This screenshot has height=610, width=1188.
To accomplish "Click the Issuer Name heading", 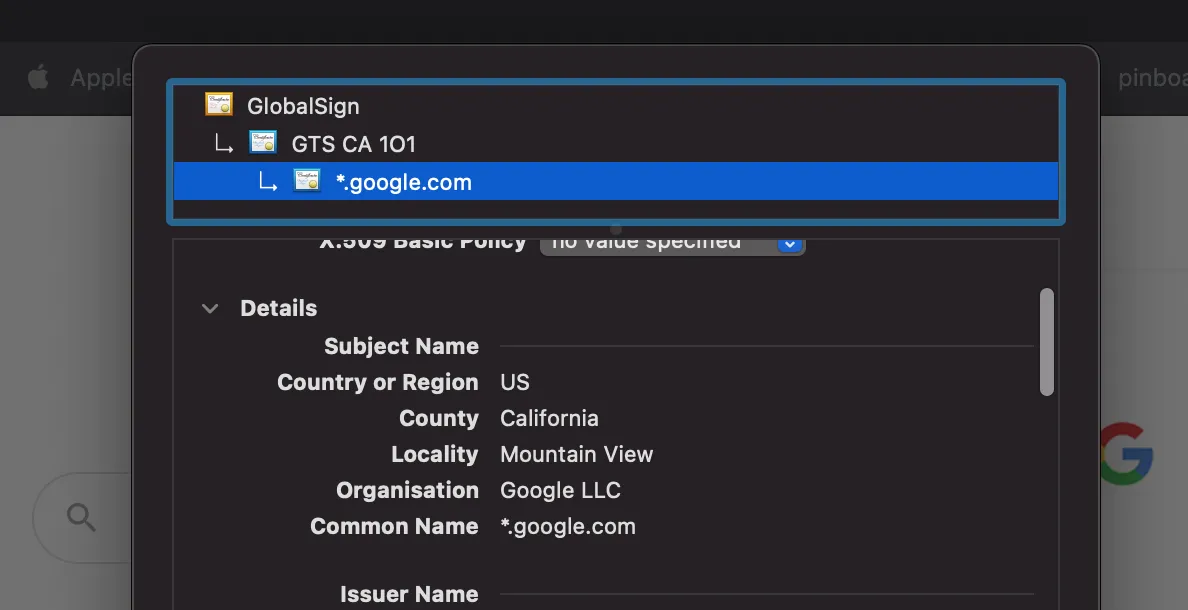I will click(409, 594).
